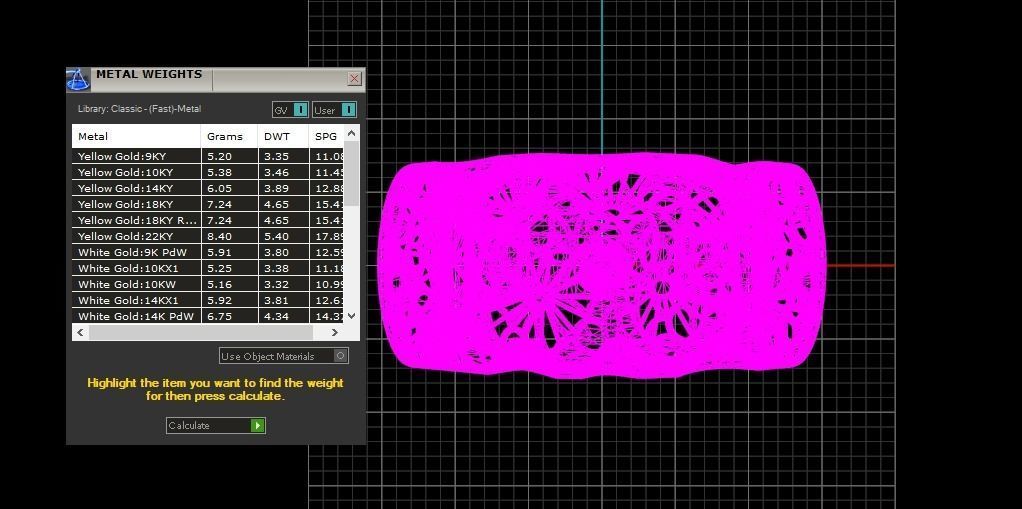Close the Metal Weights panel
The image size is (1022, 509).
click(x=354, y=79)
